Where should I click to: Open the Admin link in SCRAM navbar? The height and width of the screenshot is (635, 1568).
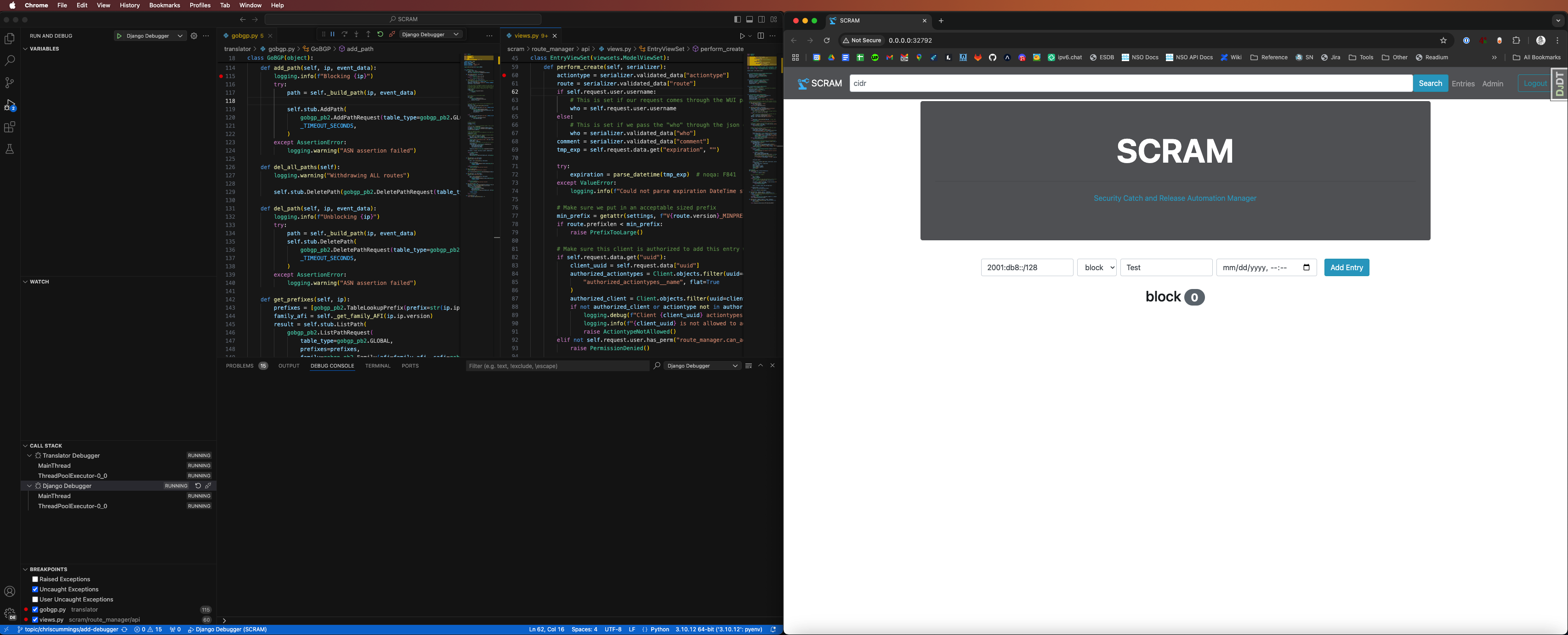1492,84
